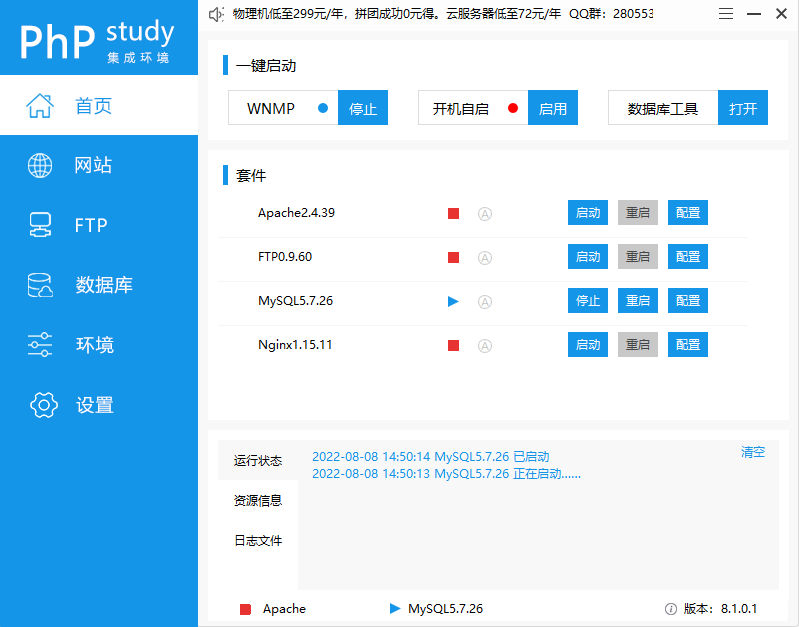
Task: Click 重启 for FTP0.9.60
Action: click(638, 256)
